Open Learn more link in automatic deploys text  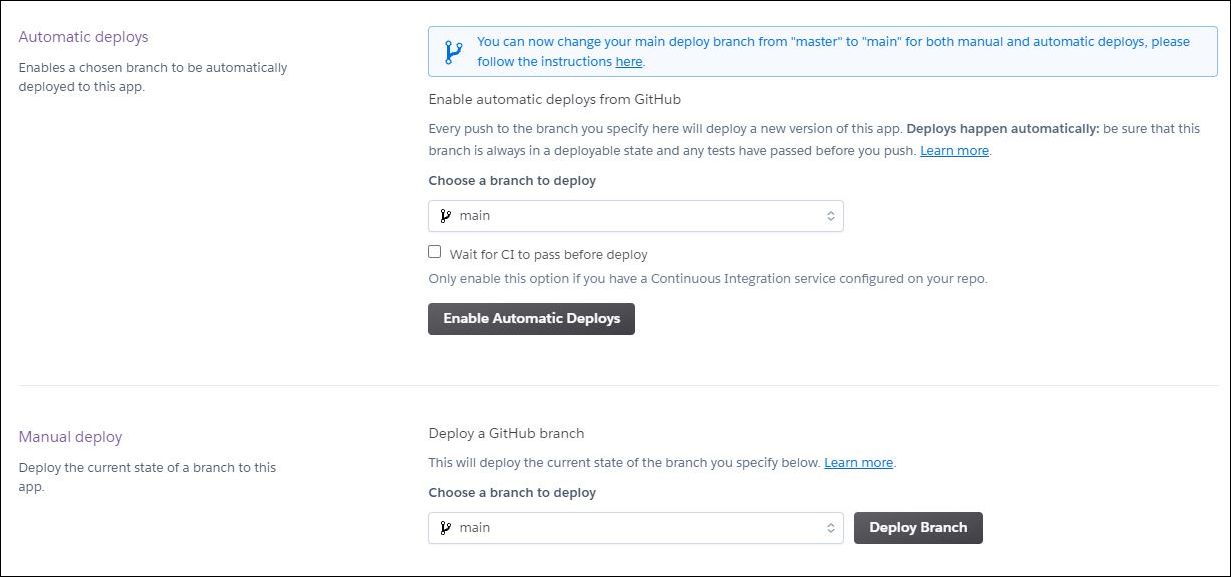(954, 151)
